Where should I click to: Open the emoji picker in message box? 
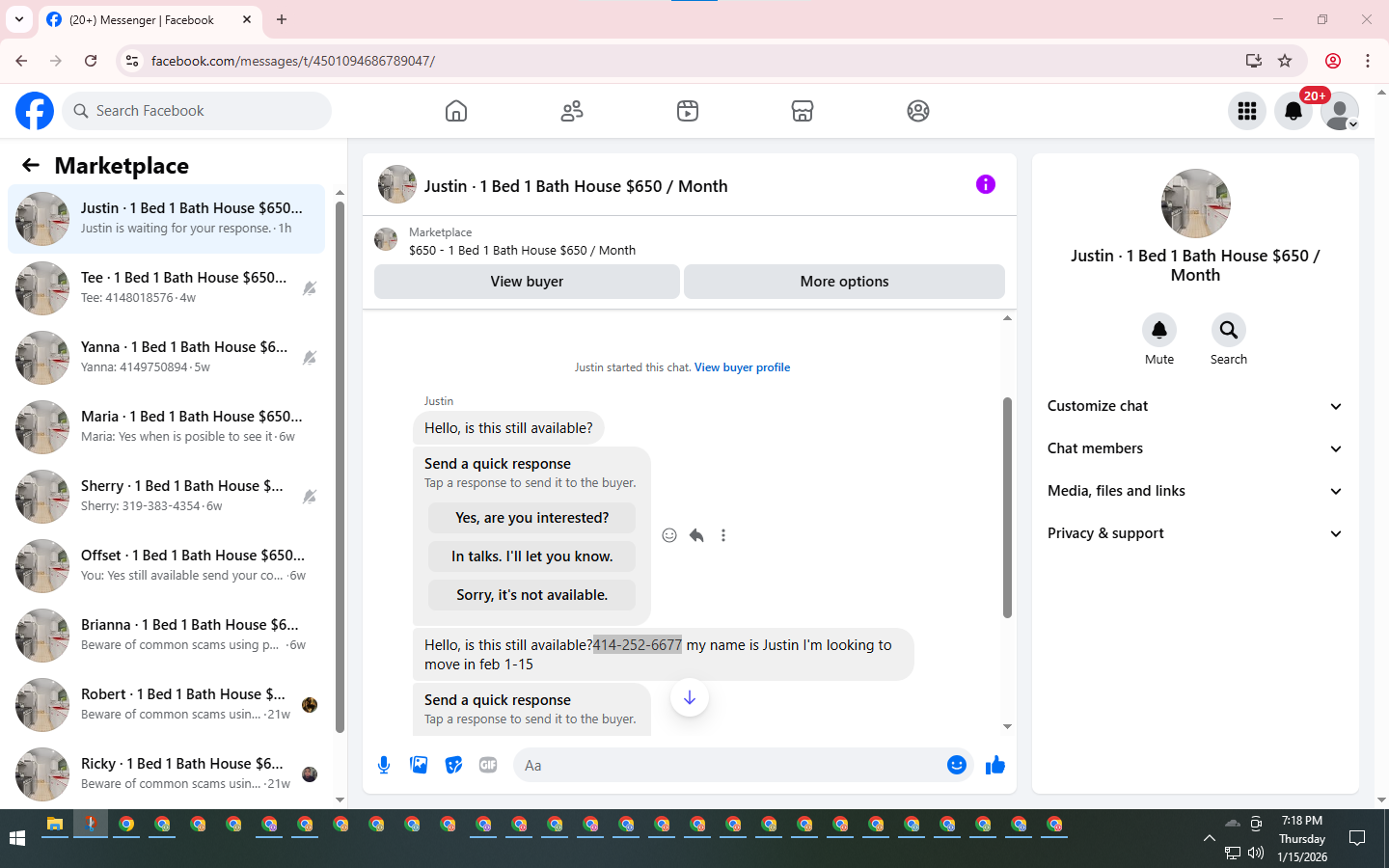[x=957, y=765]
